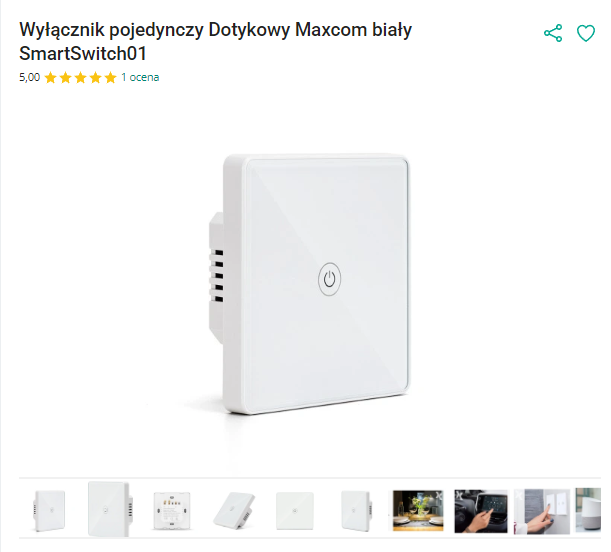611x552 pixels.
Task: Open the dining table with flowers thumbnail
Action: tap(418, 510)
